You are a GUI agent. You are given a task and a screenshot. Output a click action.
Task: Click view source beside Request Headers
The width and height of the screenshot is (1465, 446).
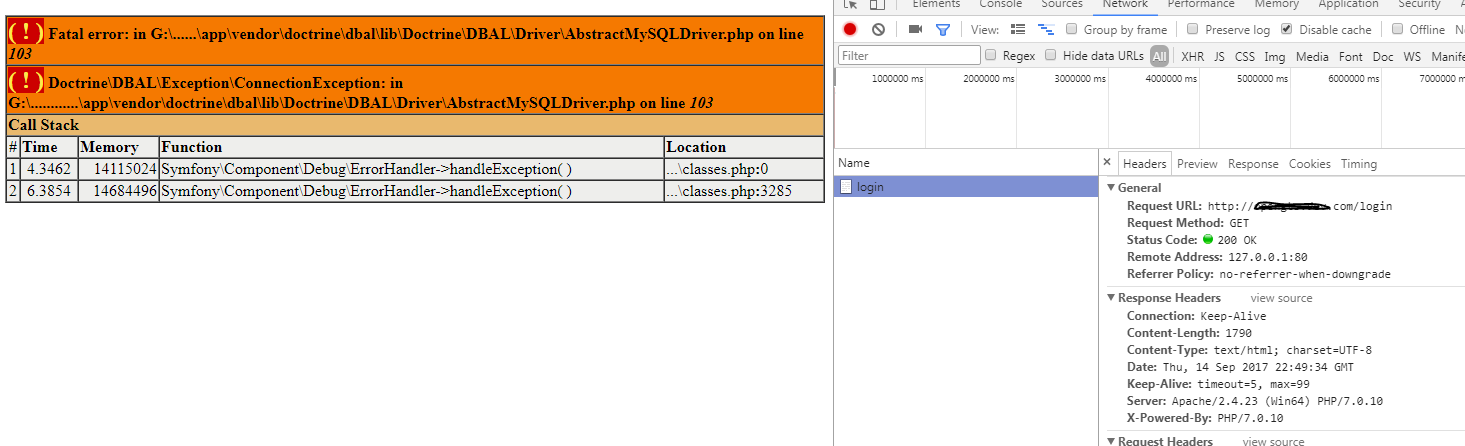coord(1273,442)
